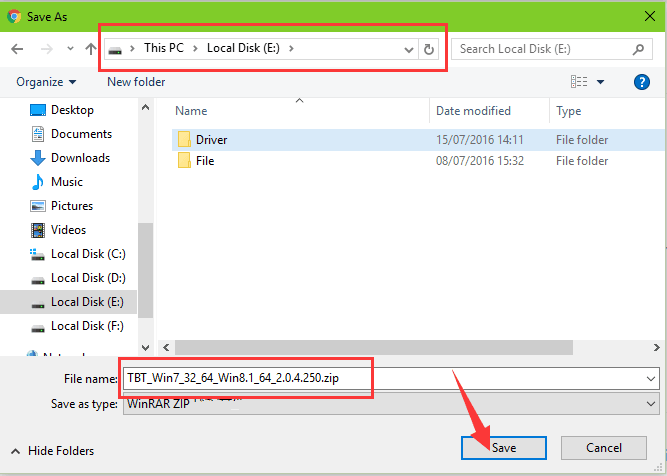The height and width of the screenshot is (476, 667).
Task: Click the Pictures icon in sidebar
Action: pos(38,206)
